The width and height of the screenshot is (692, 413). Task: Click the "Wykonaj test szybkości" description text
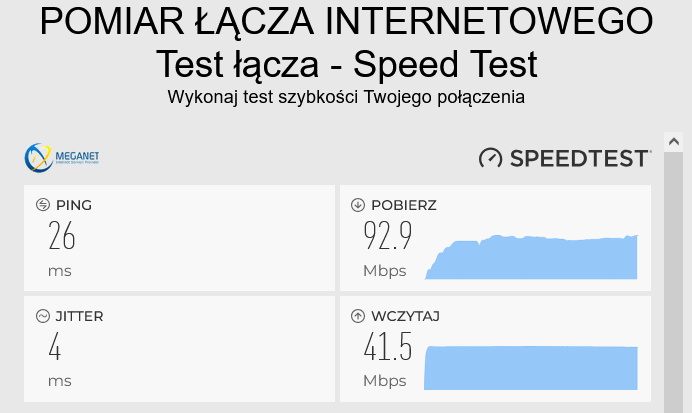click(x=346, y=97)
